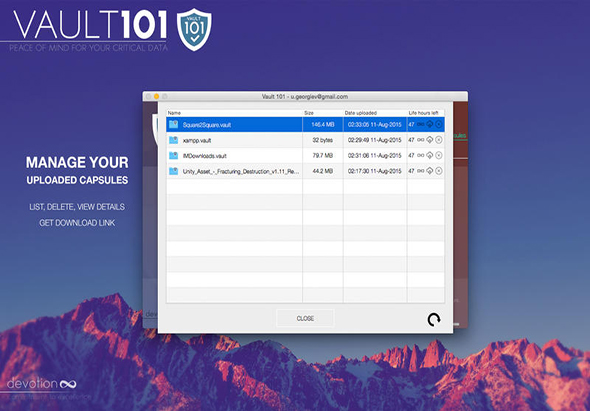Minimize the Vault 101 window with yellow button
590x411 pixels.
point(157,97)
